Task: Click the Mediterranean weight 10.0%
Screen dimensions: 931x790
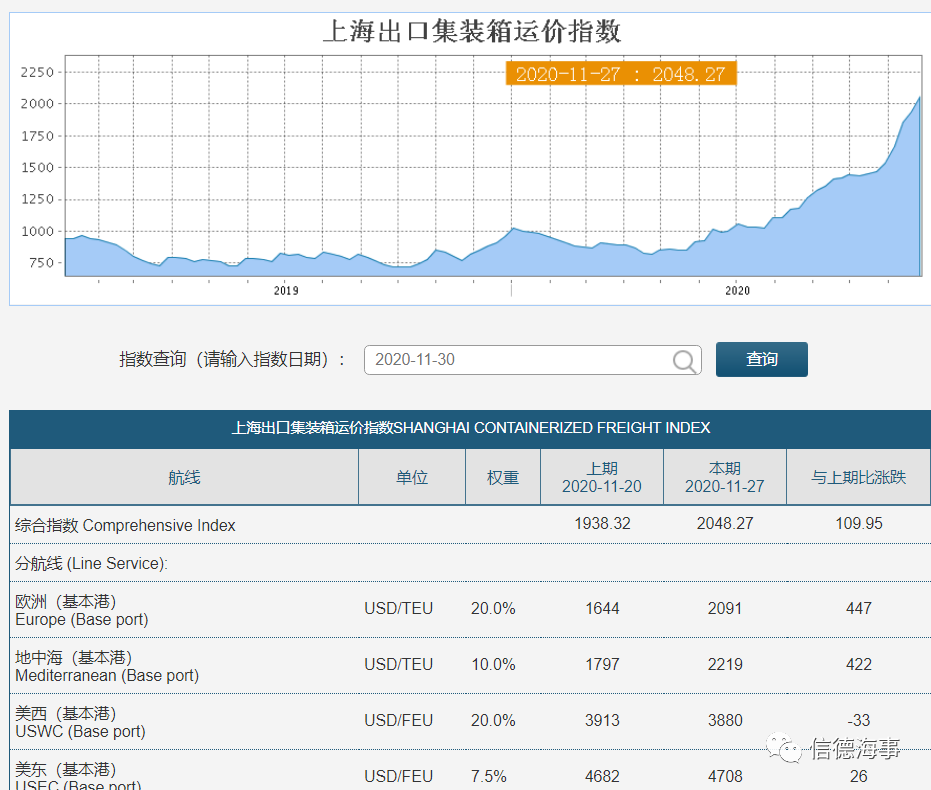Action: [x=493, y=665]
